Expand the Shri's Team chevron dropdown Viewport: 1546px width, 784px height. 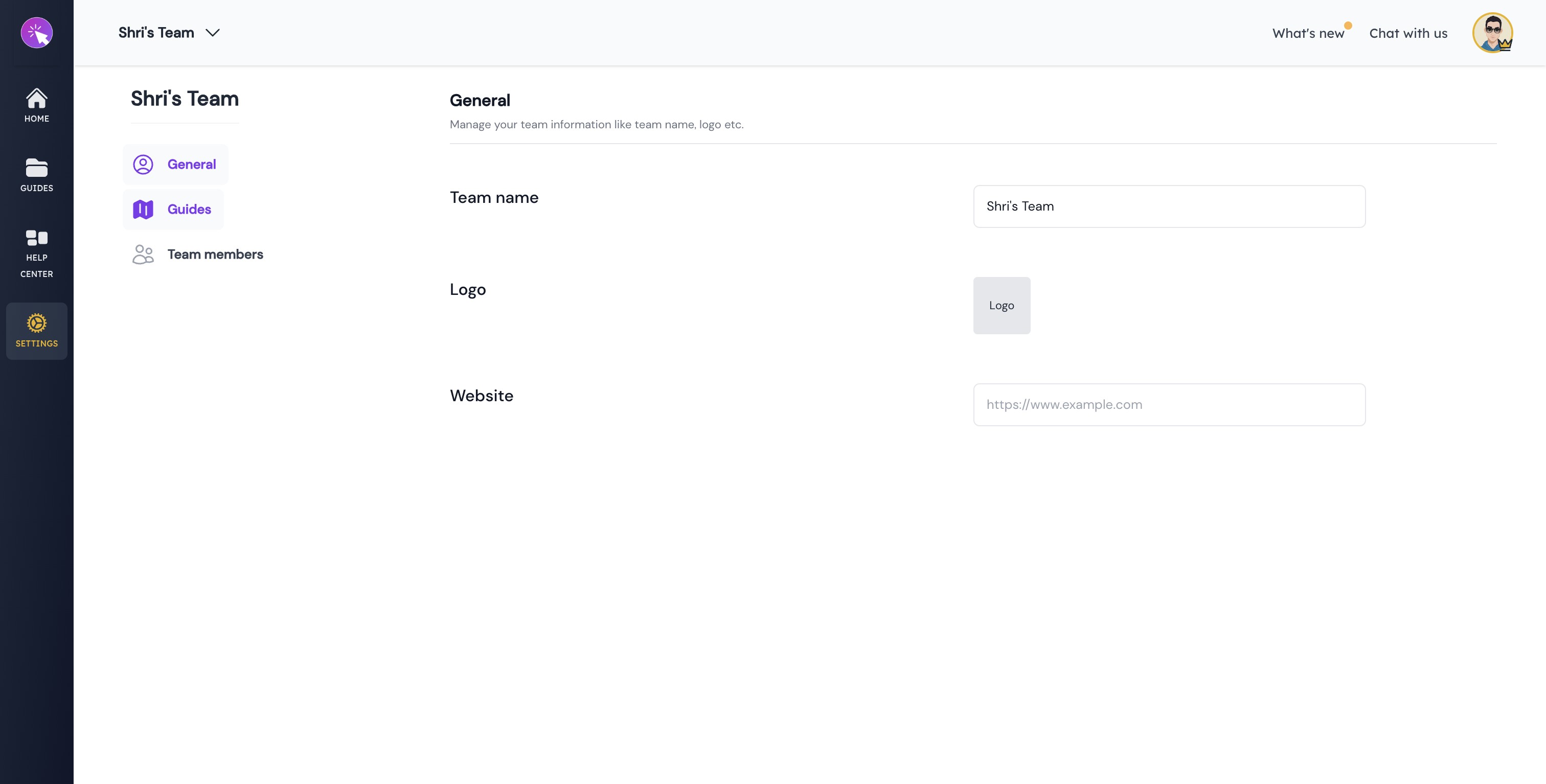213,33
